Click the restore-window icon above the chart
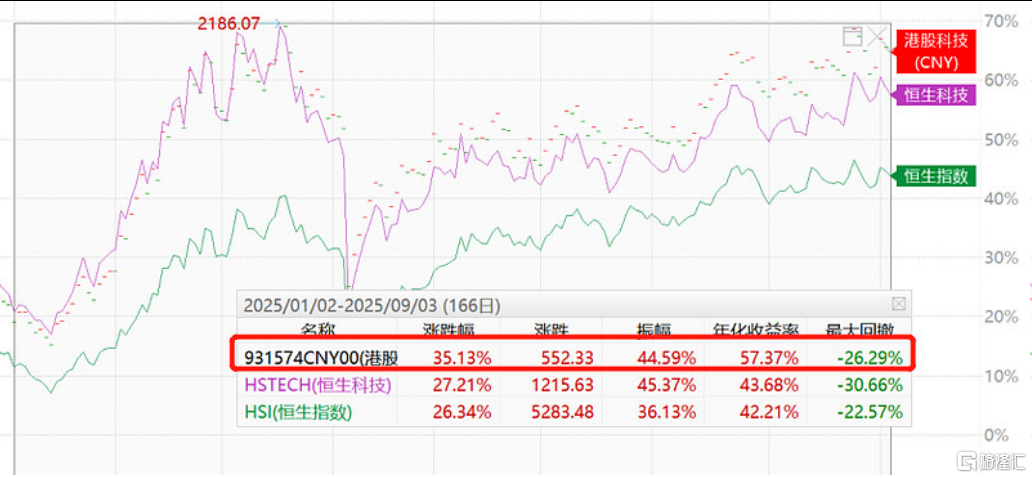 852,37
